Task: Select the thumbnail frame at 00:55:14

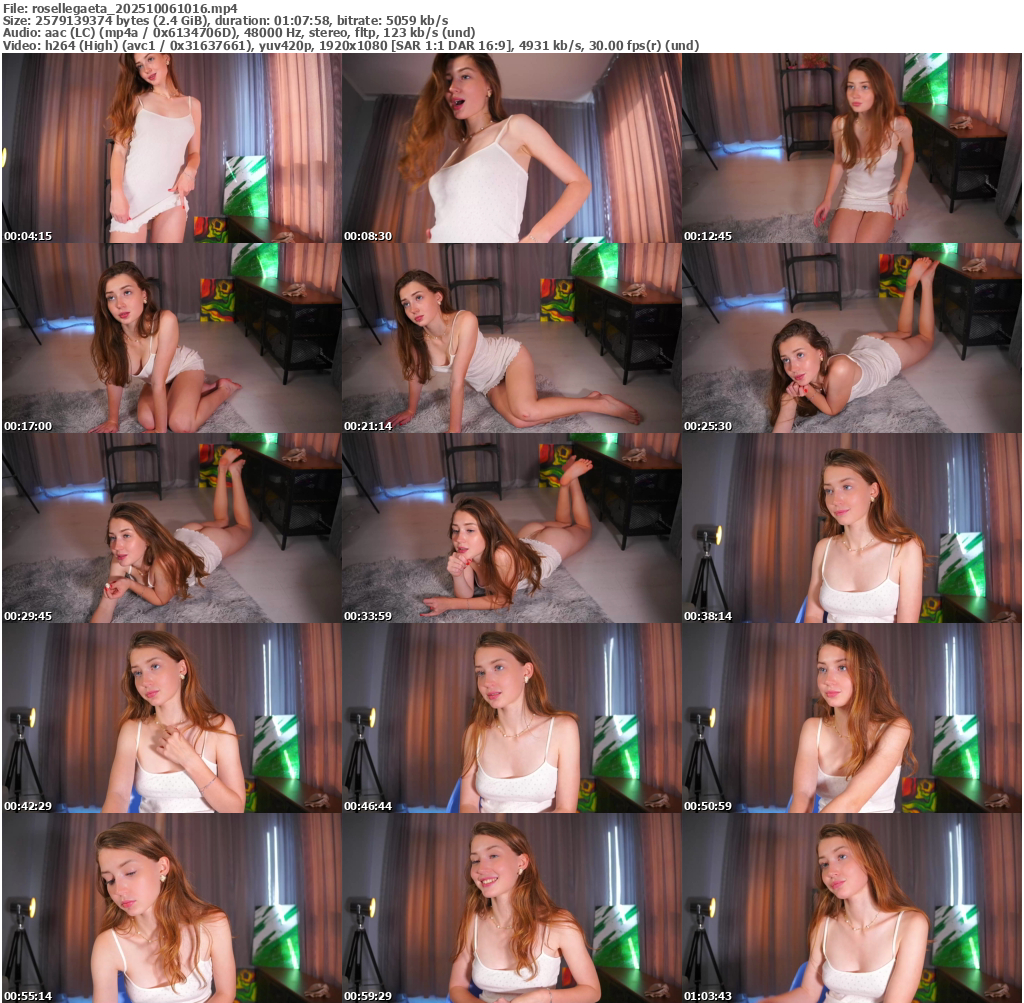Action: (172, 908)
